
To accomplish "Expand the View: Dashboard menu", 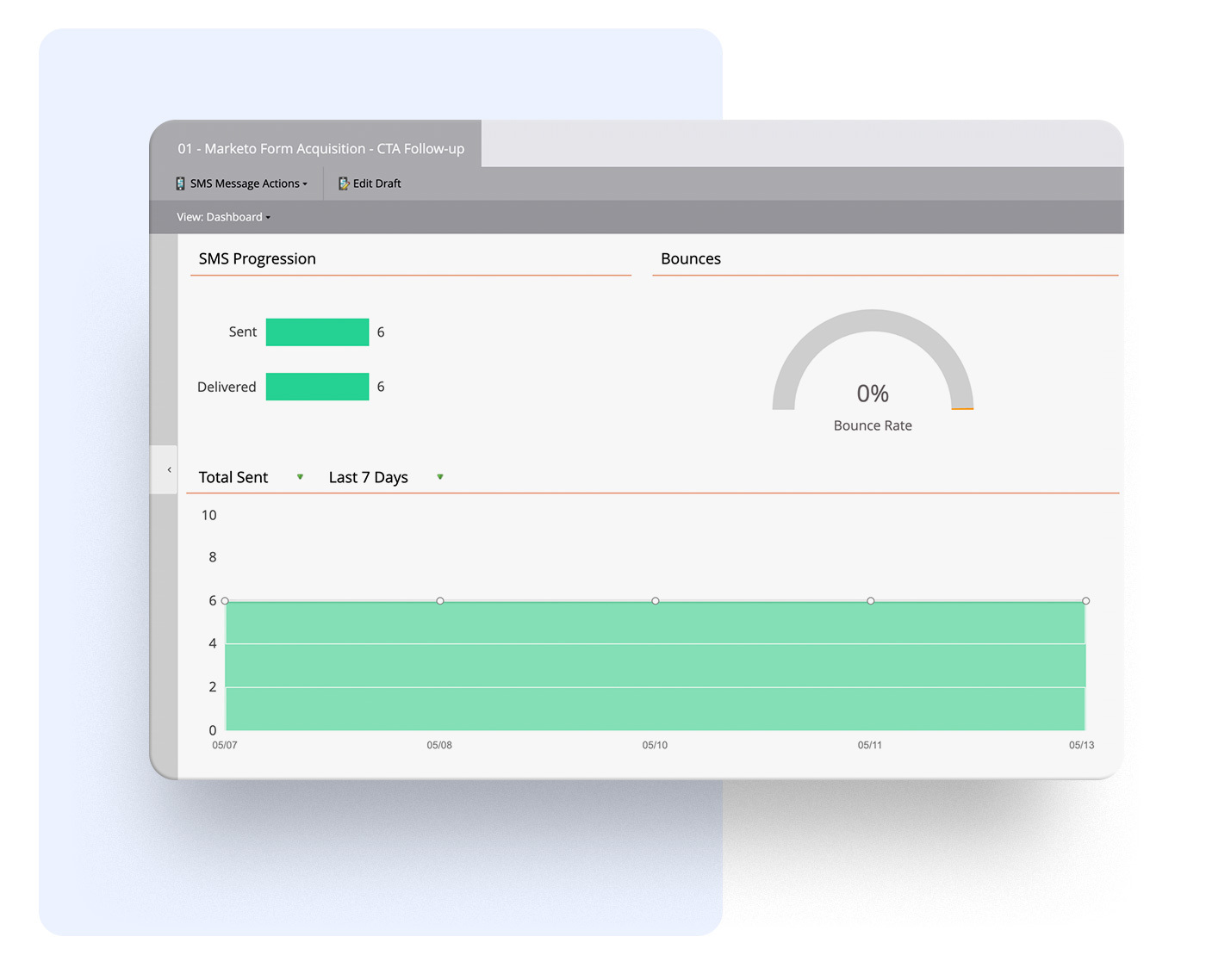I will point(224,217).
